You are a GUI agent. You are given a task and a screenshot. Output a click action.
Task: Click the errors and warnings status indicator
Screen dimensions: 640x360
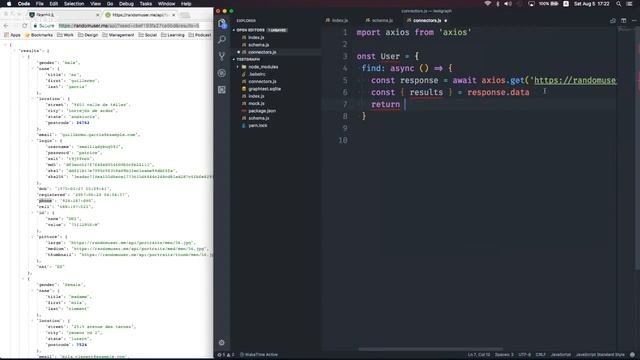point(226,355)
